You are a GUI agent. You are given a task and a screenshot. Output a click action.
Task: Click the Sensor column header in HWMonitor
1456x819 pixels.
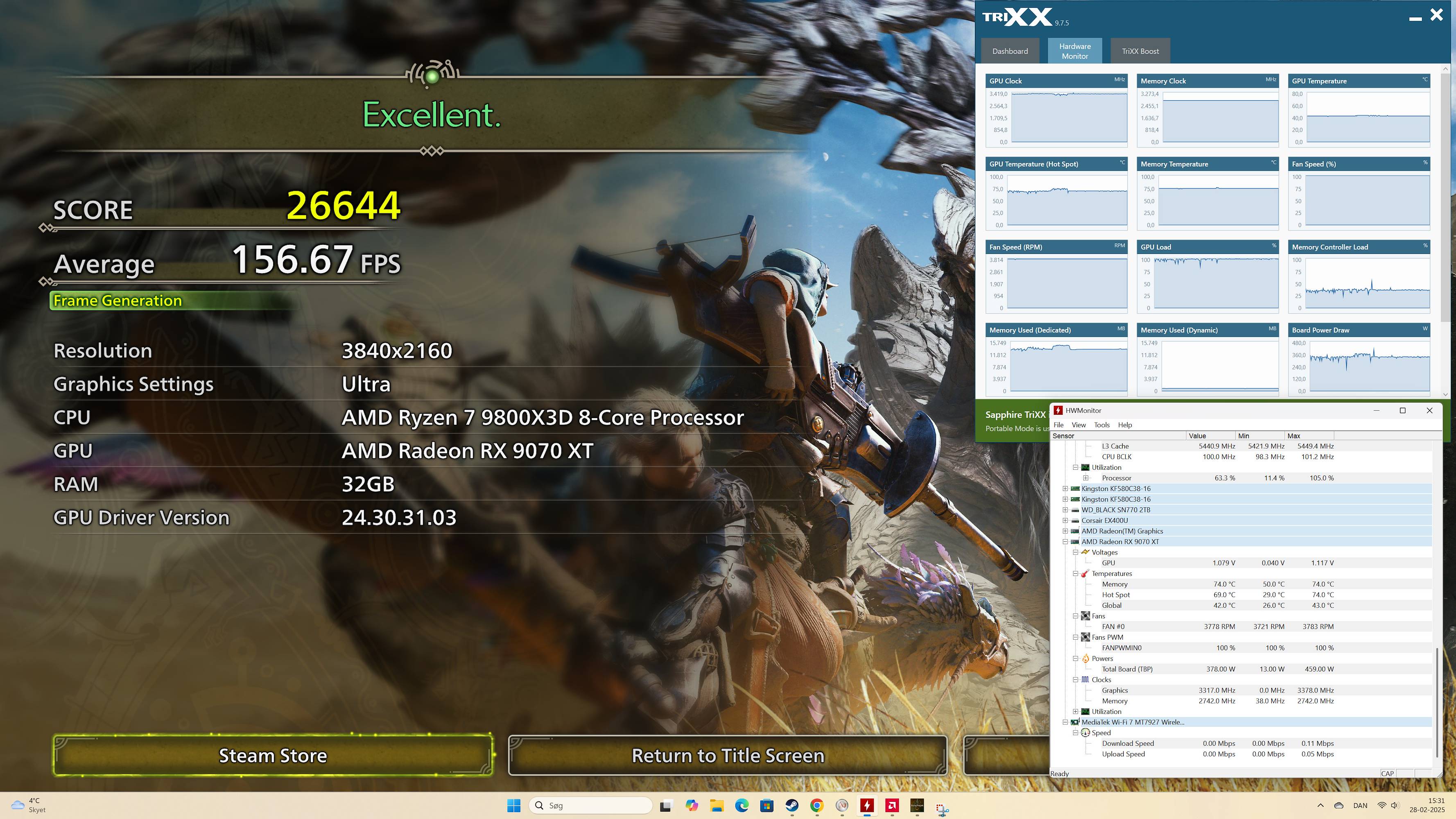[1118, 435]
